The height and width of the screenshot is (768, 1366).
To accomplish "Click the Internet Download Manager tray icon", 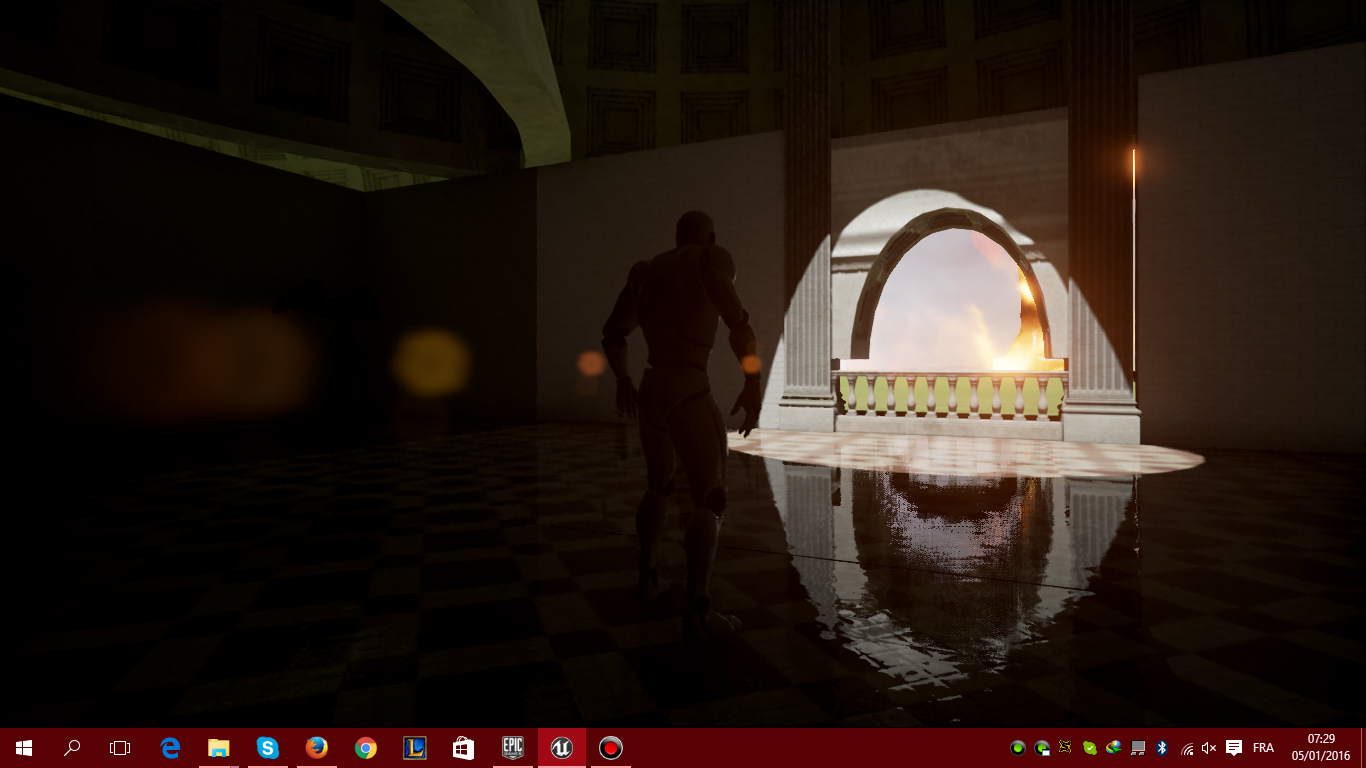I will pos(1113,748).
